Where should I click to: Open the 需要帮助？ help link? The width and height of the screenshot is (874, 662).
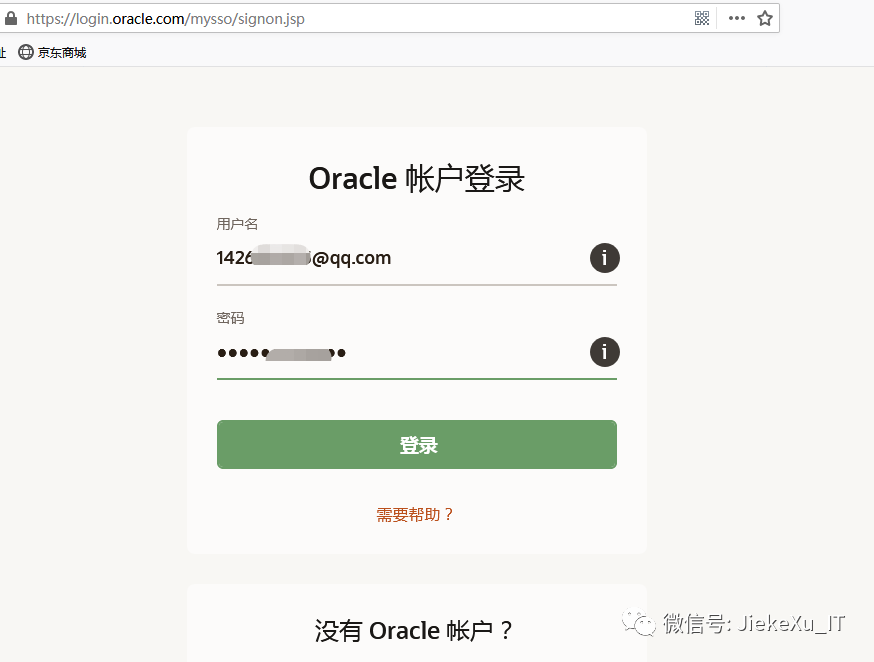click(x=415, y=514)
